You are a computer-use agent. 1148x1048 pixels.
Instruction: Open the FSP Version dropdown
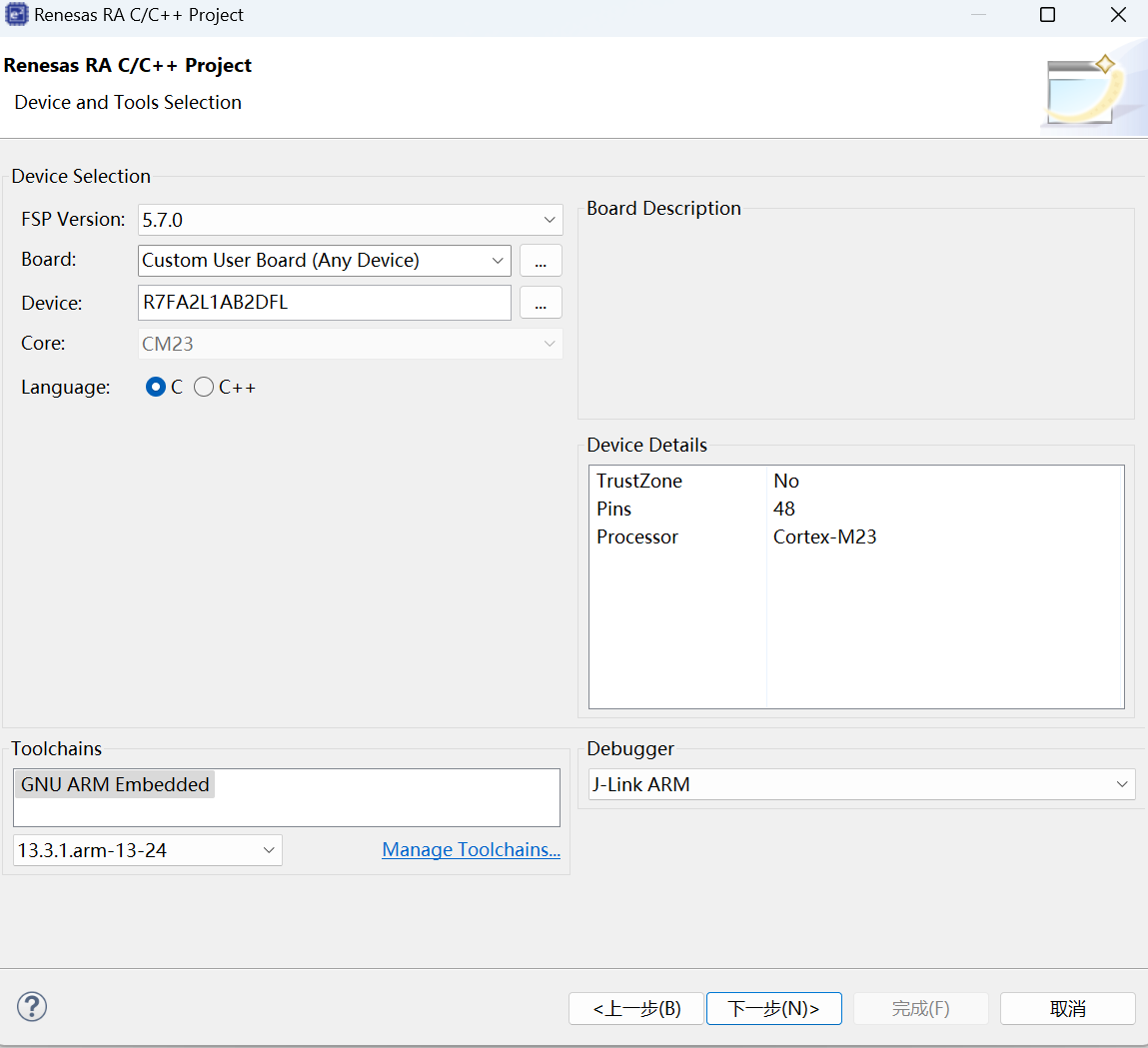click(x=350, y=220)
